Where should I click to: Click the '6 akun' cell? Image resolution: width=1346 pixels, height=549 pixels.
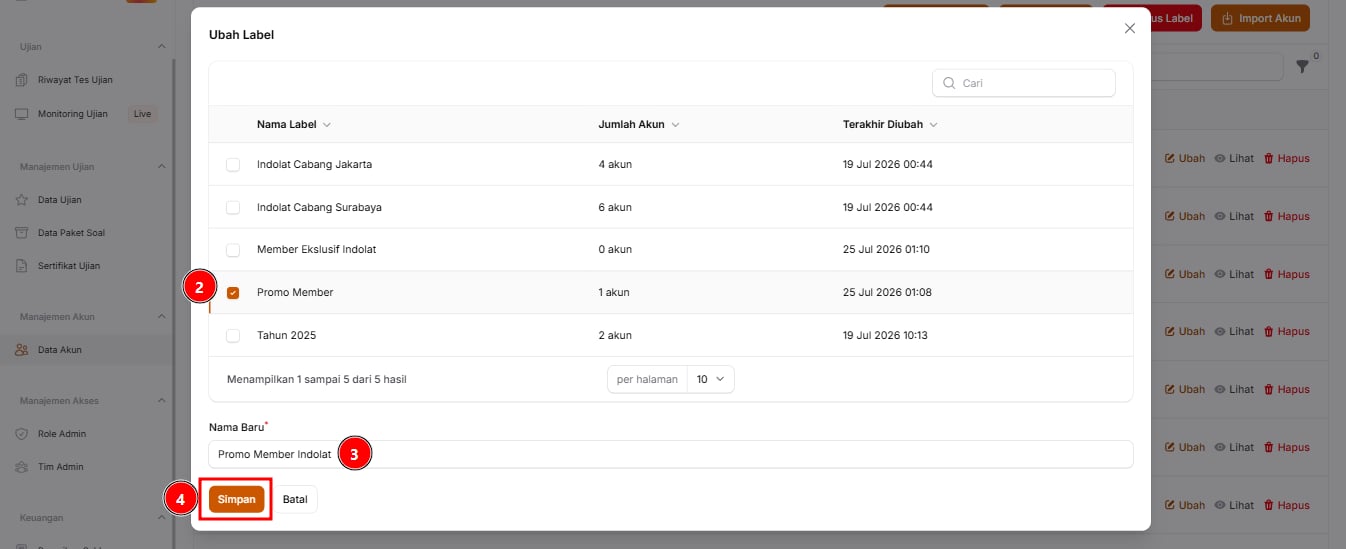click(x=615, y=207)
